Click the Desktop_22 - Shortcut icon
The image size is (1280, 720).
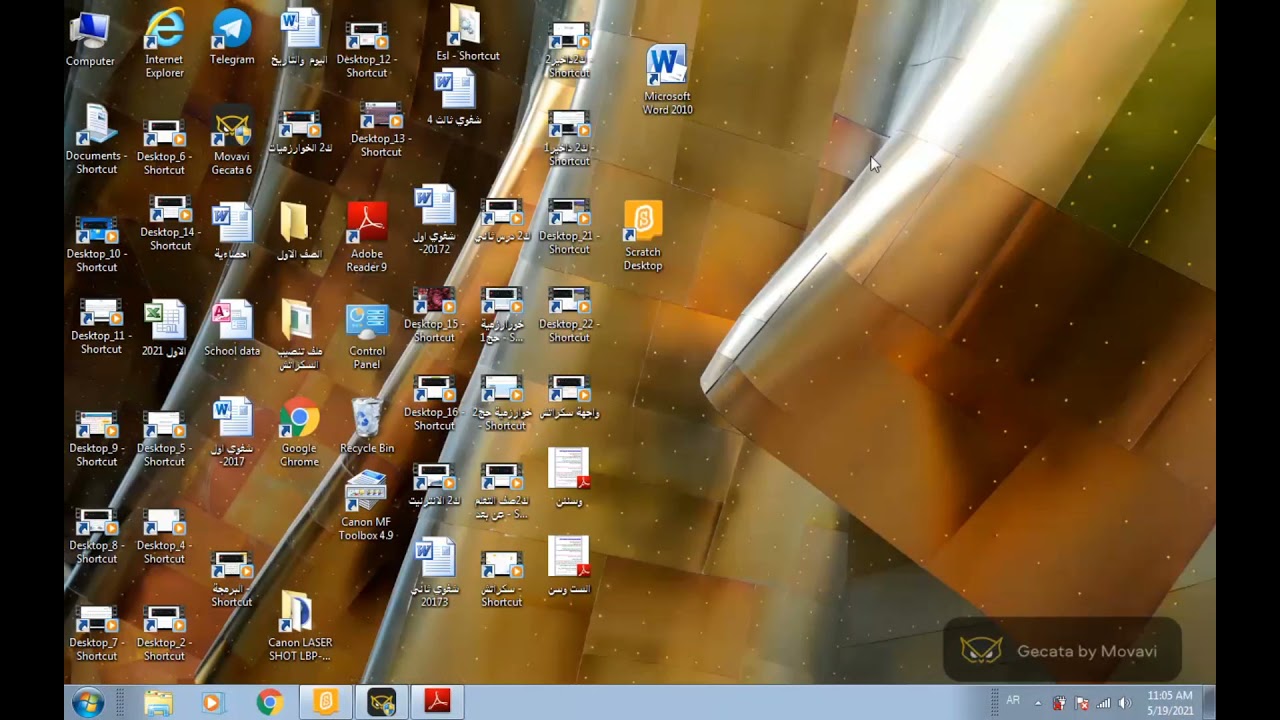click(x=569, y=314)
